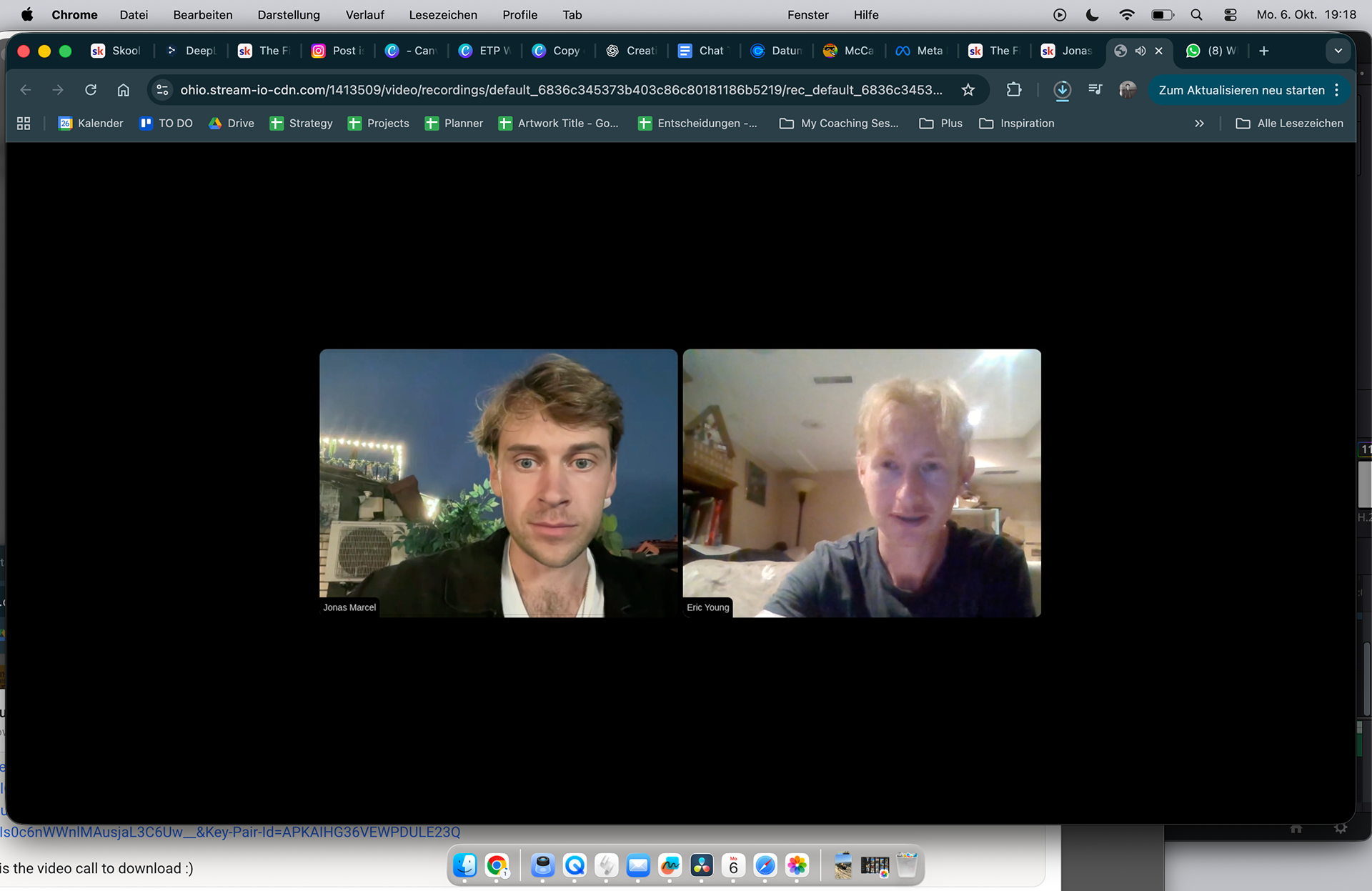Screen dimensions: 1372x891
Task: Expand My Coaching Ses... bookmark folder
Action: click(839, 124)
